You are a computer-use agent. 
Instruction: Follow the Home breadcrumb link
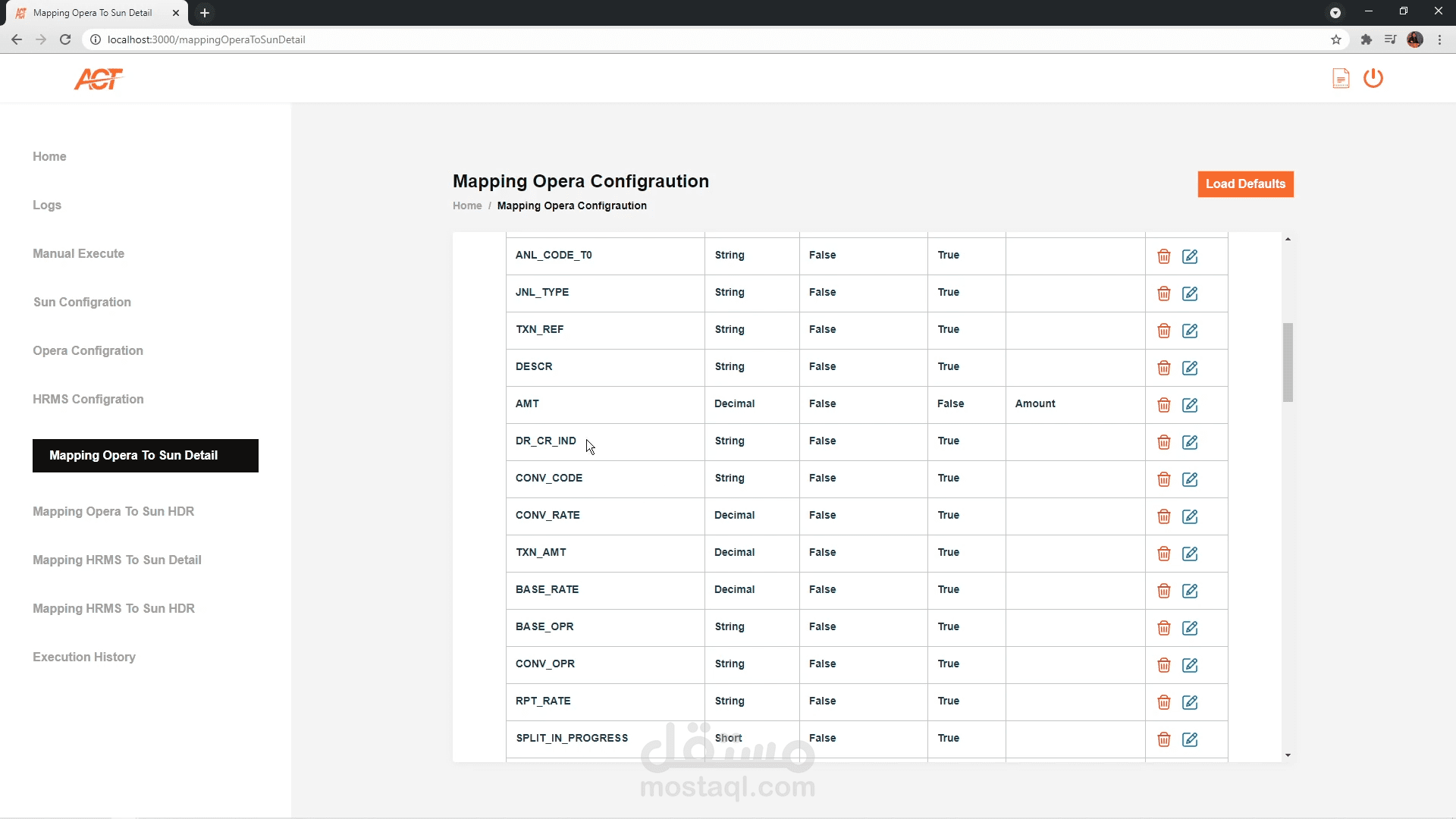click(467, 206)
